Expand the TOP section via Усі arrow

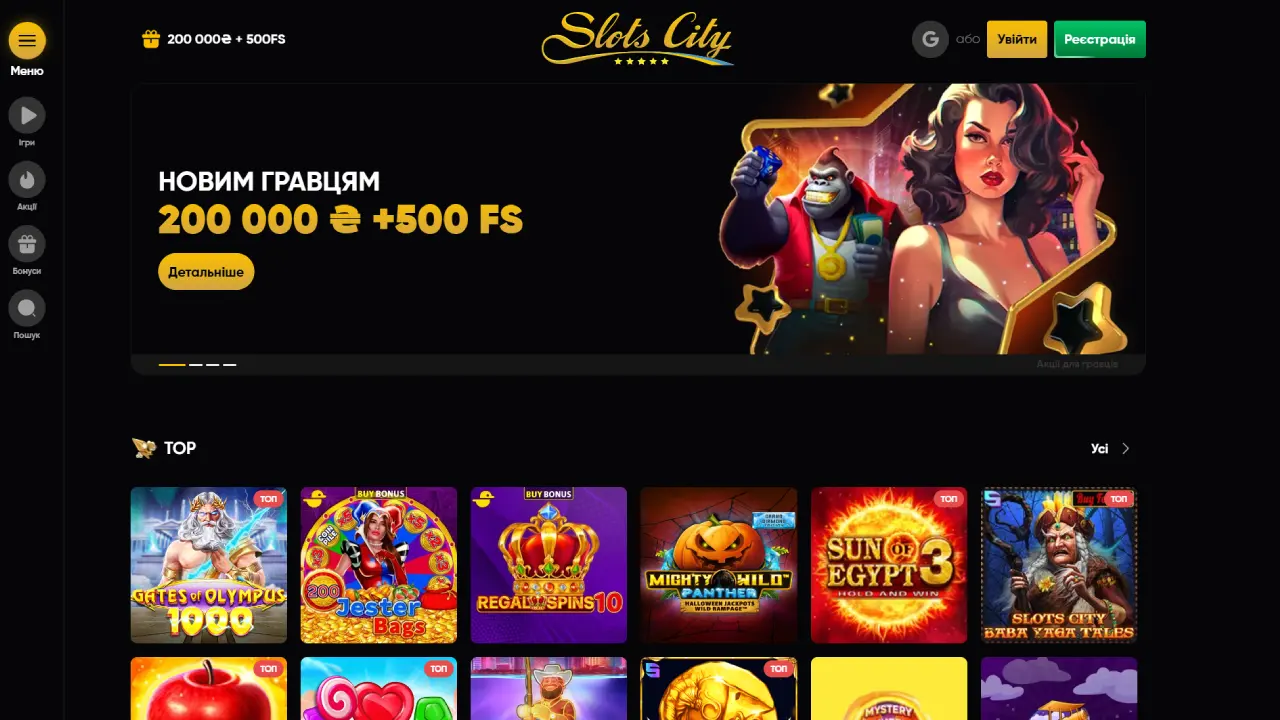(x=1111, y=449)
